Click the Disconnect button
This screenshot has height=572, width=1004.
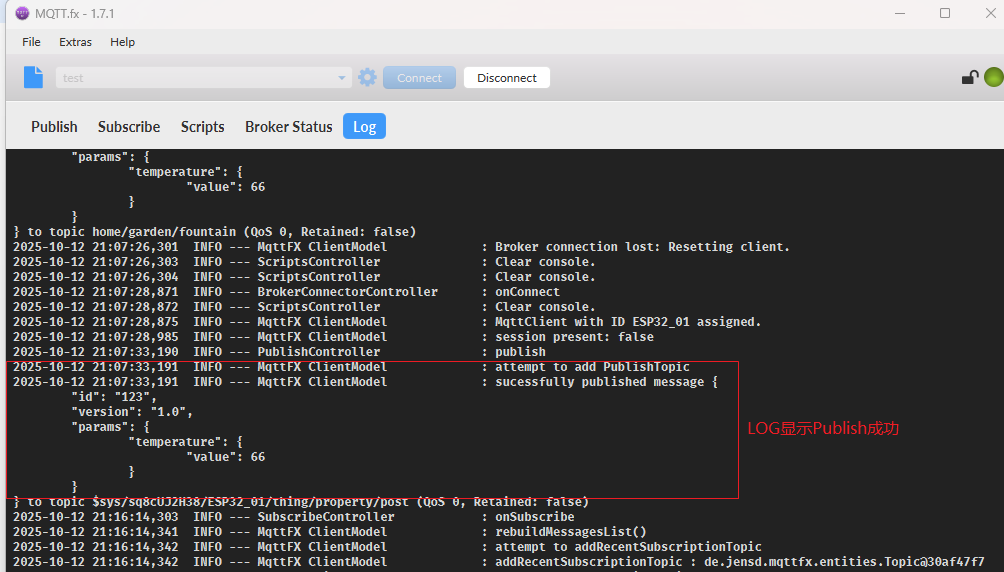coord(506,78)
